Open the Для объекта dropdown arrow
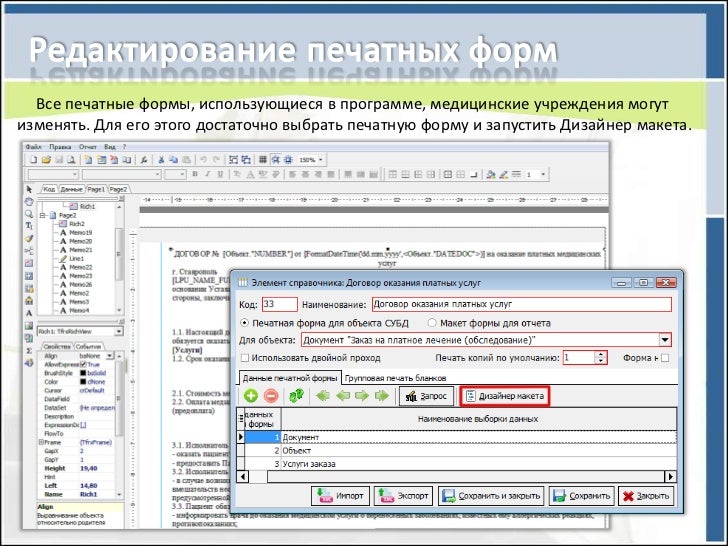This screenshot has height=546, width=728. 665,340
